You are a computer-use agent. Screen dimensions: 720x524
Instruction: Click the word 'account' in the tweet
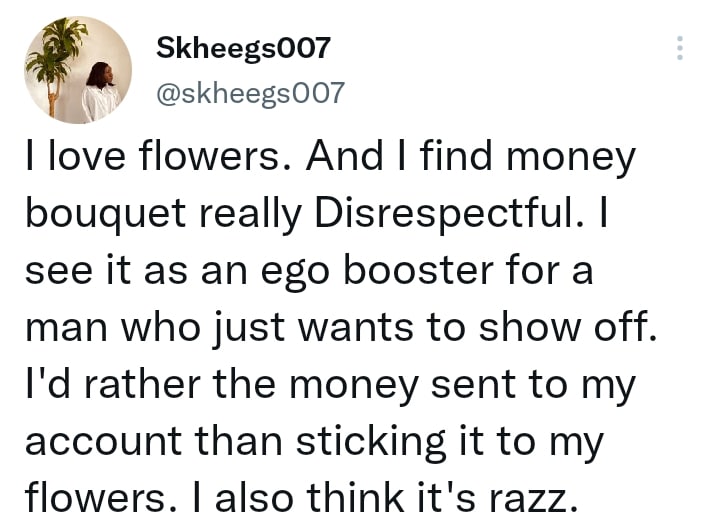tap(104, 441)
